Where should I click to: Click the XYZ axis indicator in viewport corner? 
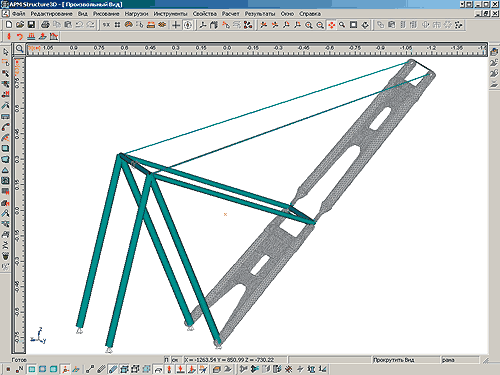[x=38, y=336]
